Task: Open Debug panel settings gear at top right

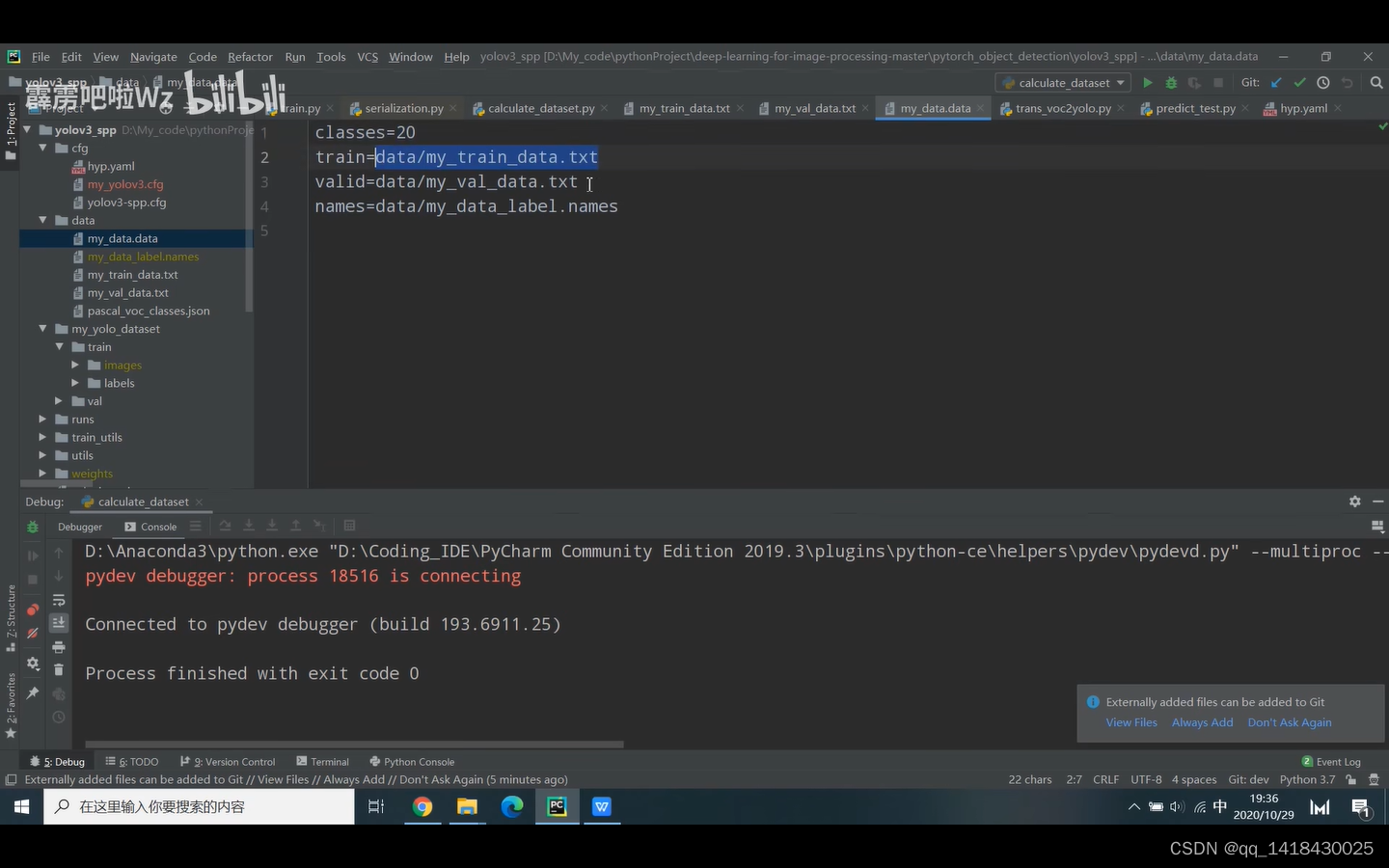Action: tap(1355, 502)
